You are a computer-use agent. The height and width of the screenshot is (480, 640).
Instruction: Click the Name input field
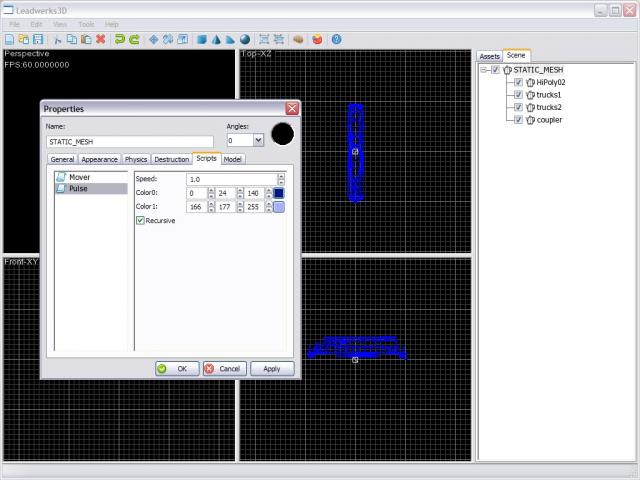[130, 142]
